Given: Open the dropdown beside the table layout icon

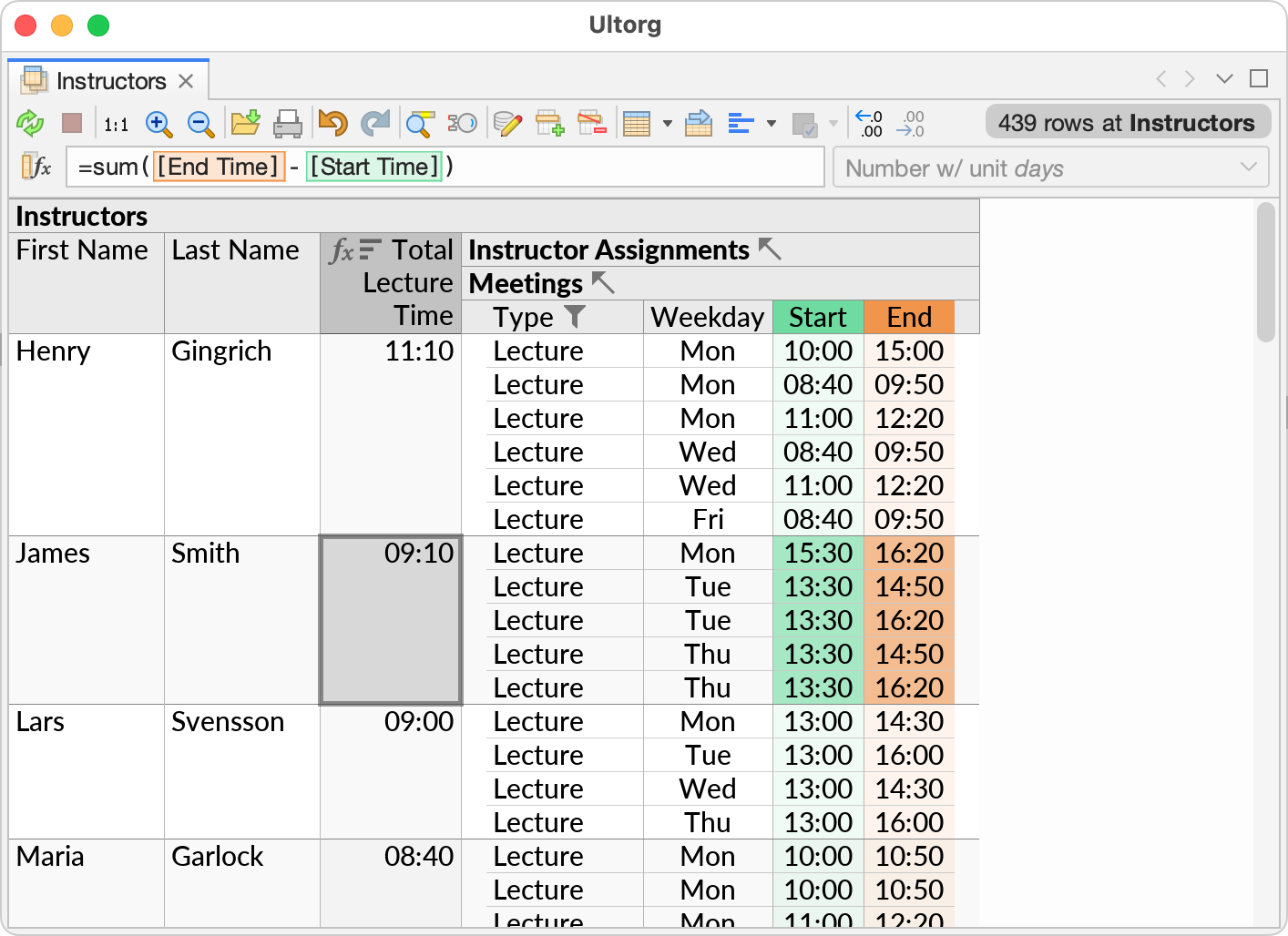Looking at the screenshot, I should point(668,123).
